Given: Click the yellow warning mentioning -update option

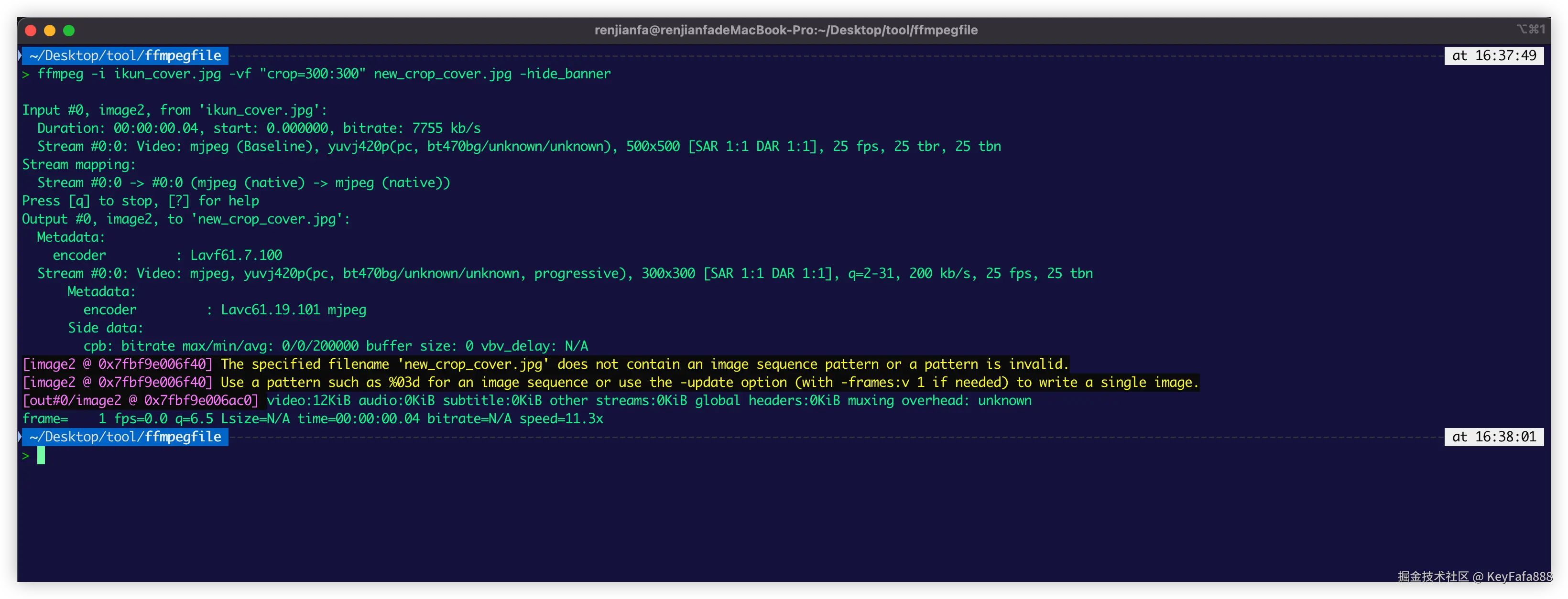Looking at the screenshot, I should 709,383.
